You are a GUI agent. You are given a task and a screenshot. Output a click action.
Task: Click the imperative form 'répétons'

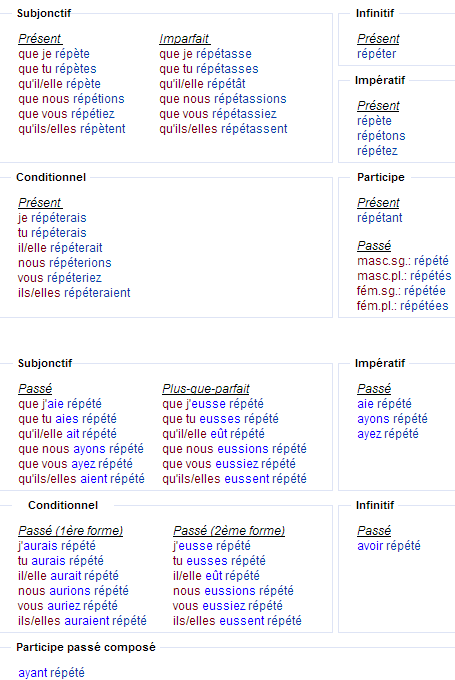point(381,136)
